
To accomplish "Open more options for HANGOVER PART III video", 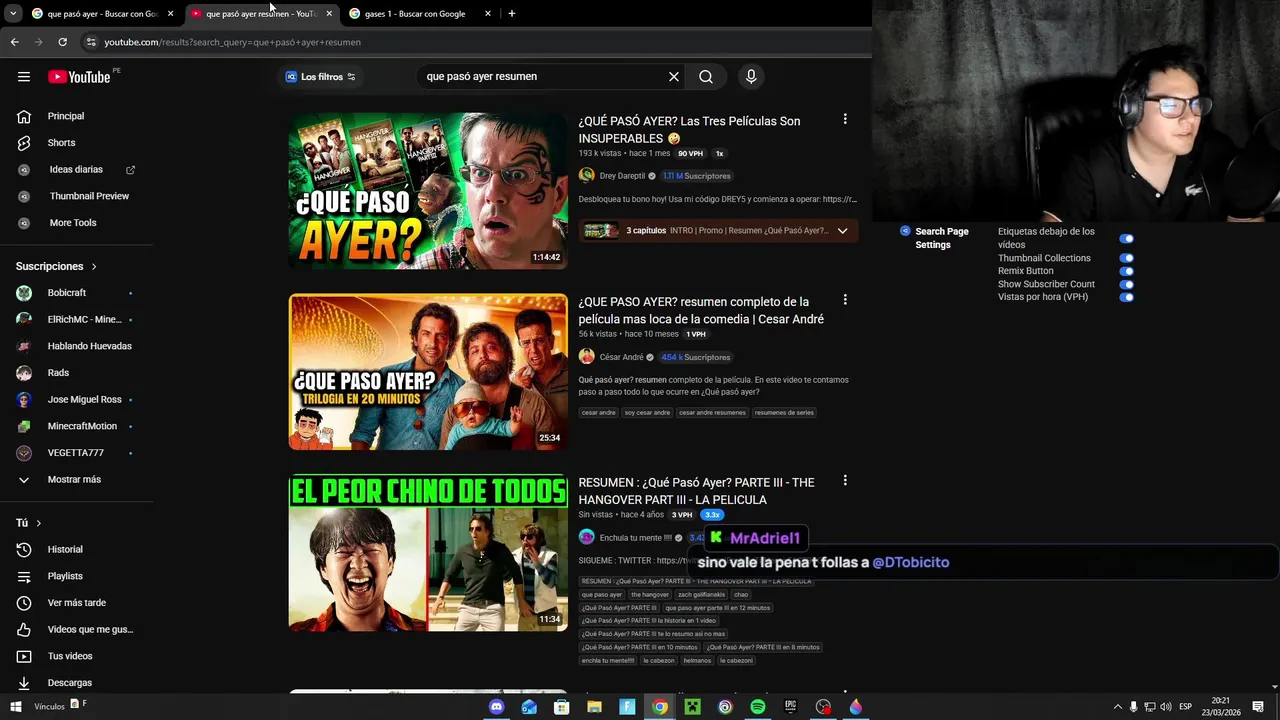I will tap(845, 481).
